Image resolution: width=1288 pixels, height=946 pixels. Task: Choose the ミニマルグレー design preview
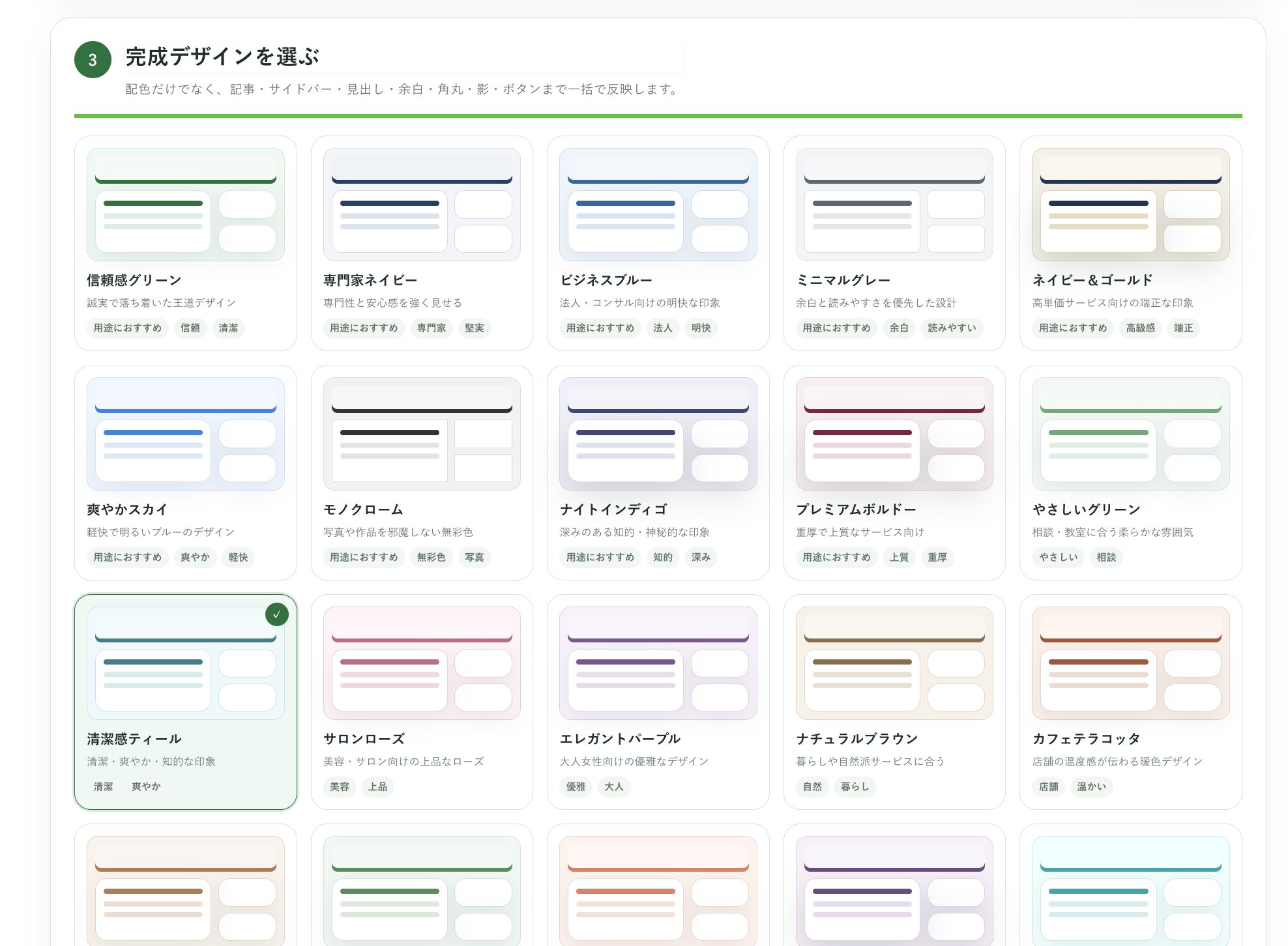[894, 205]
